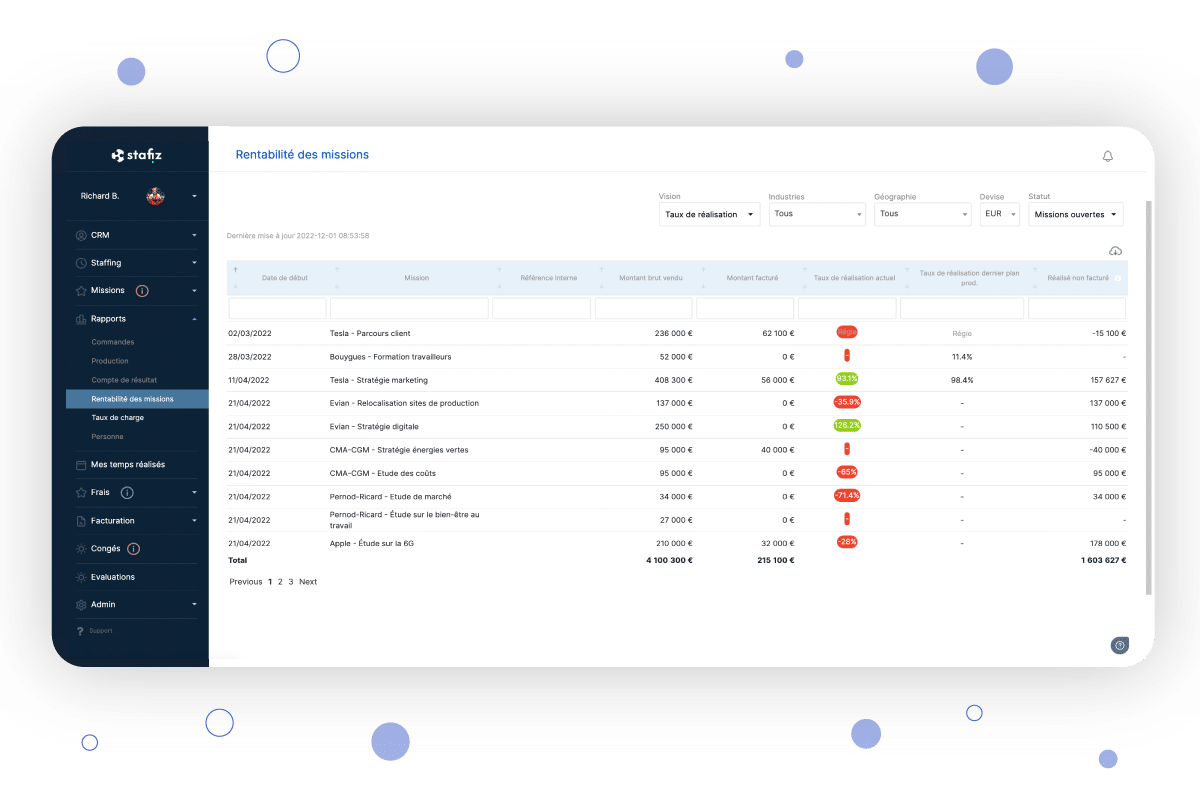The height and width of the screenshot is (800, 1200).
Task: Open the Support link
Action: click(101, 631)
